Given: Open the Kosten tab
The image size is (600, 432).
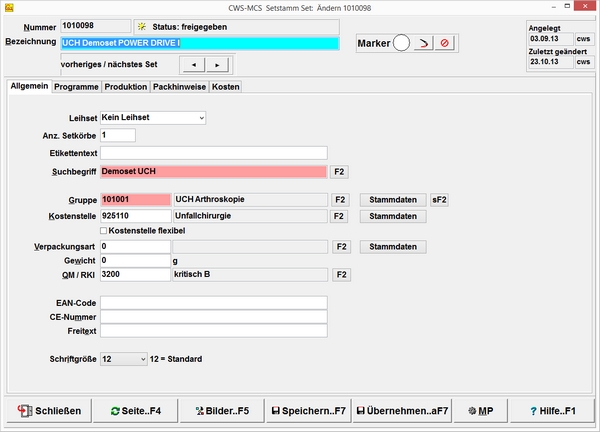Looking at the screenshot, I should click(x=225, y=87).
